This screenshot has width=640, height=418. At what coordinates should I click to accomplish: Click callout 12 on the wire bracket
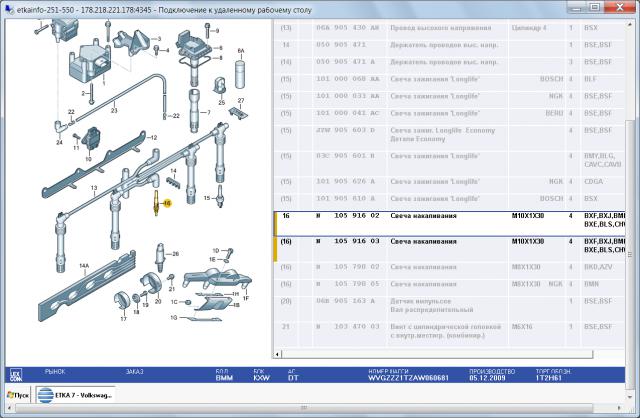[x=153, y=138]
